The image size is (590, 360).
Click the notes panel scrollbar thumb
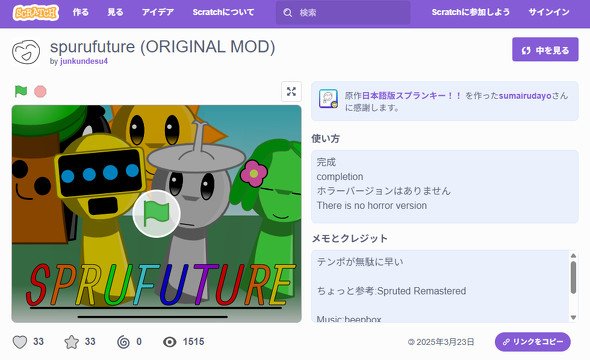pos(573,278)
